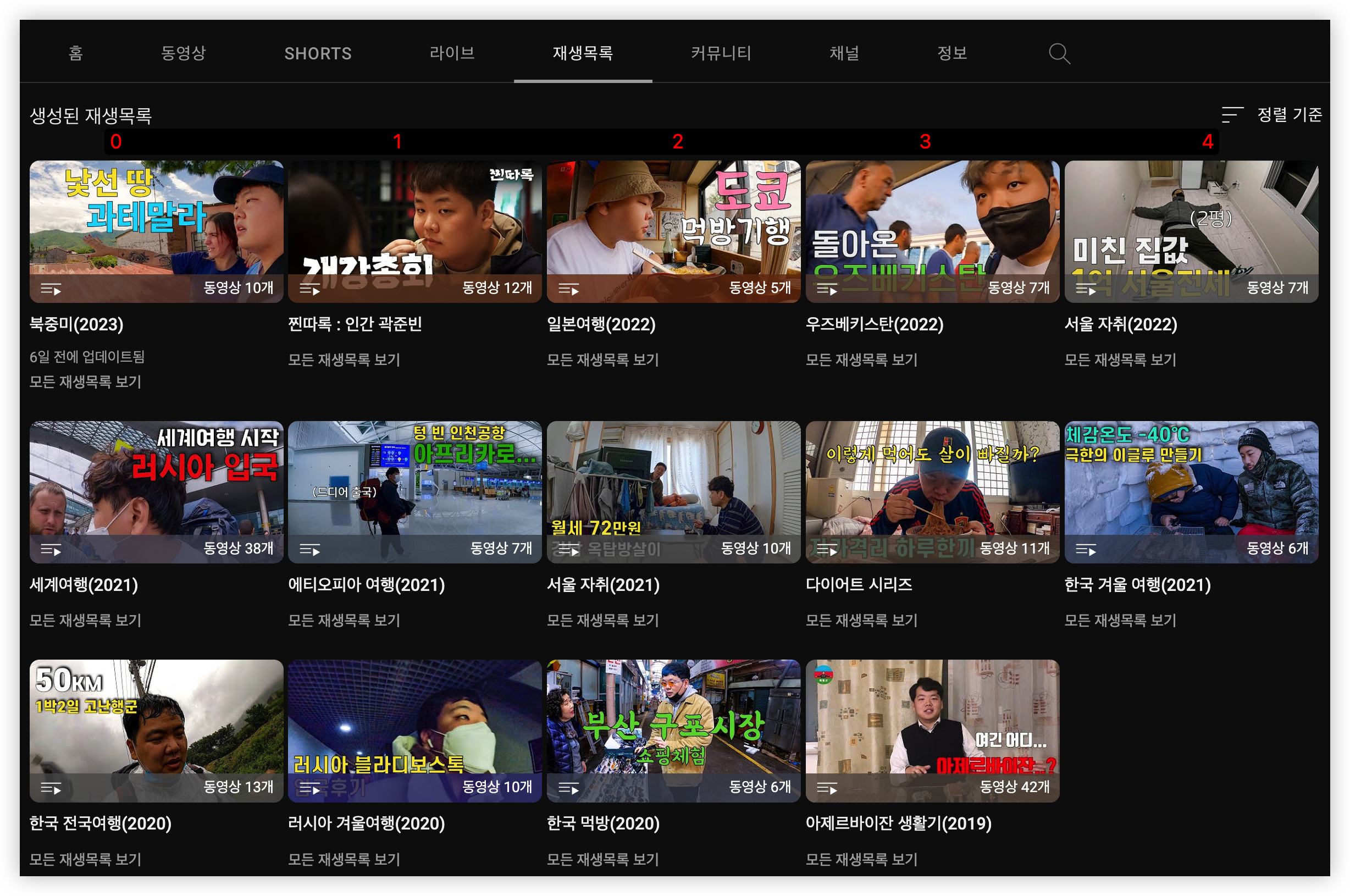Go to the 커뮤니티 tab
1350x896 pixels.
point(721,53)
